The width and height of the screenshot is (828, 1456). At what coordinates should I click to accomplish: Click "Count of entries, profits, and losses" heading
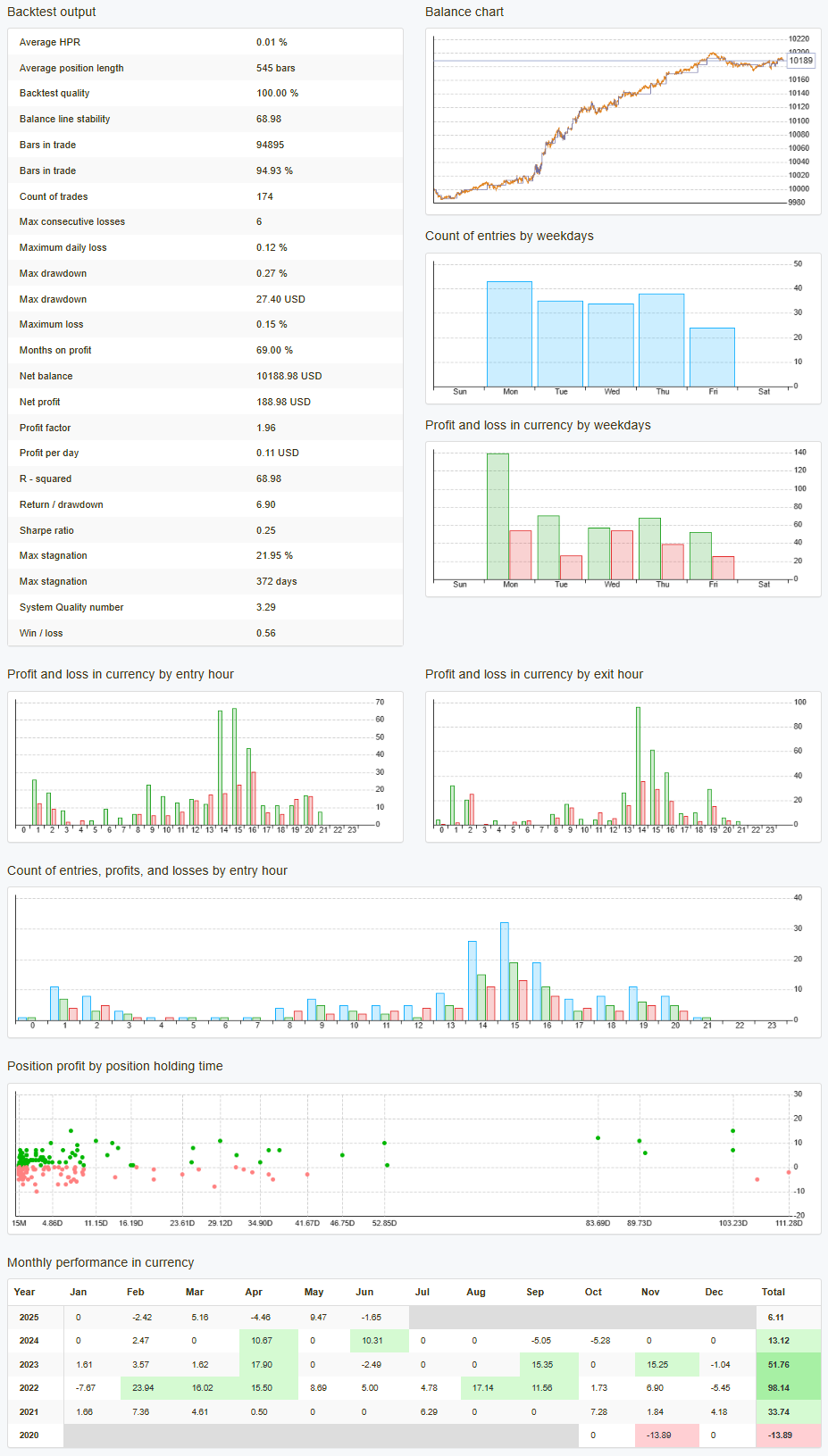click(147, 870)
